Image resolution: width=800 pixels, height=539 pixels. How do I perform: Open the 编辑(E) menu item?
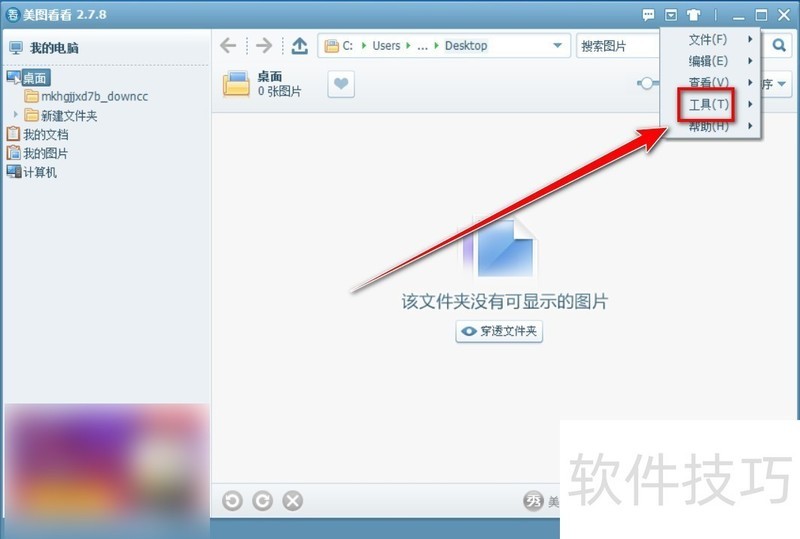pos(710,61)
